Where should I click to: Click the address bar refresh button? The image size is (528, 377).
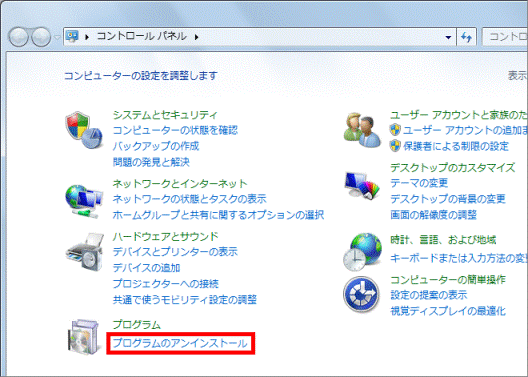[x=466, y=36]
